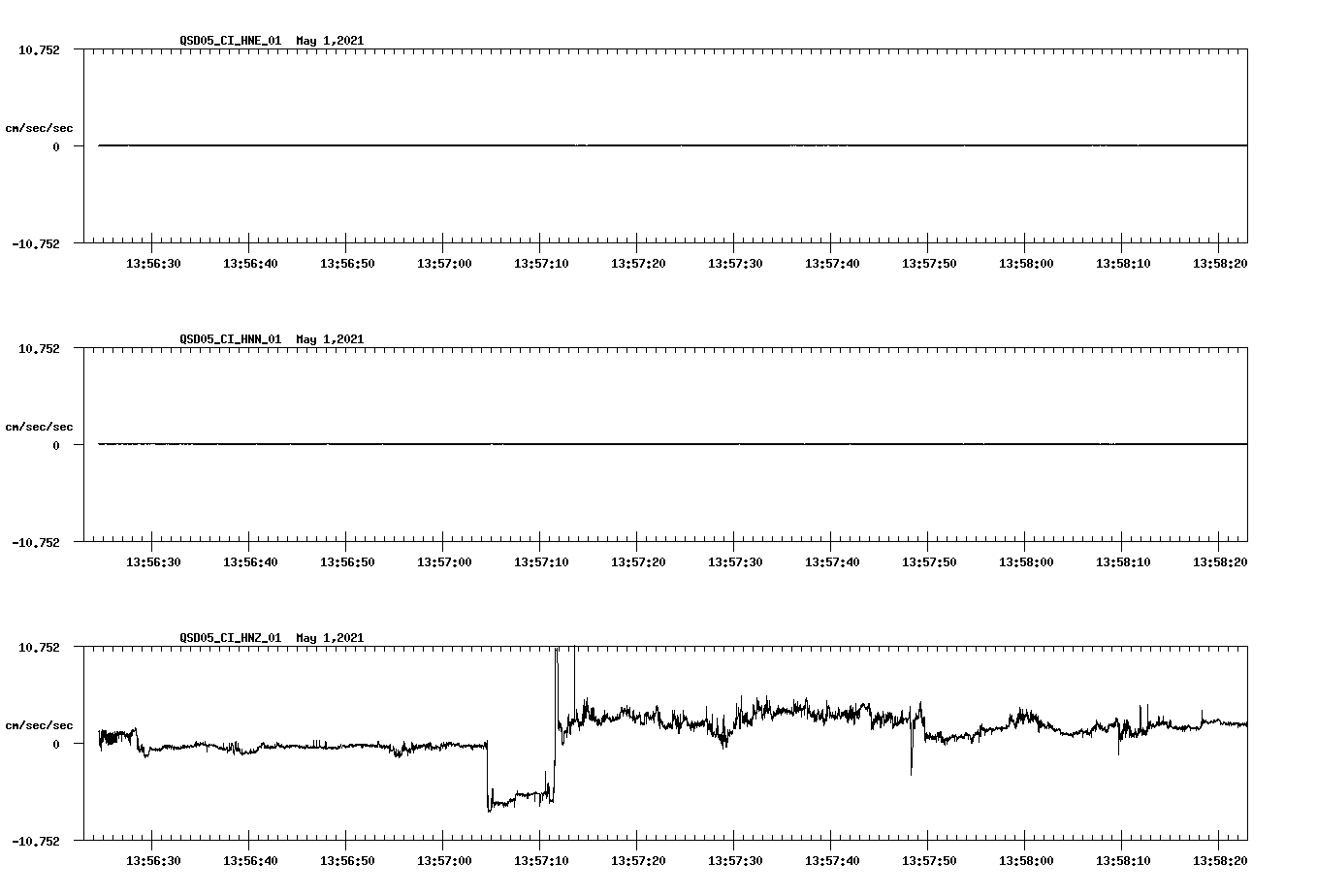
Task: Select the QSD05_CI_HNZ_01 channel title
Action: click(x=228, y=638)
